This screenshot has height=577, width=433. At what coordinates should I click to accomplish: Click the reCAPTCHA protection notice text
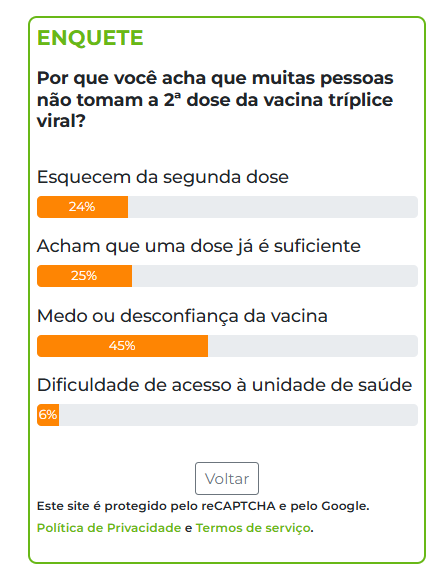click(x=203, y=506)
